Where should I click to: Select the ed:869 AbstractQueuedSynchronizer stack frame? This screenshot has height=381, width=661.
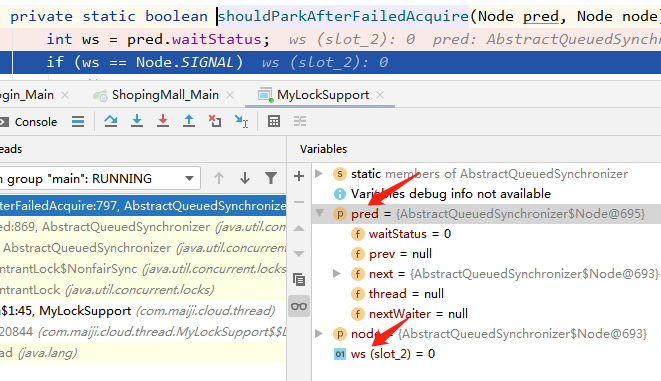coord(143,227)
